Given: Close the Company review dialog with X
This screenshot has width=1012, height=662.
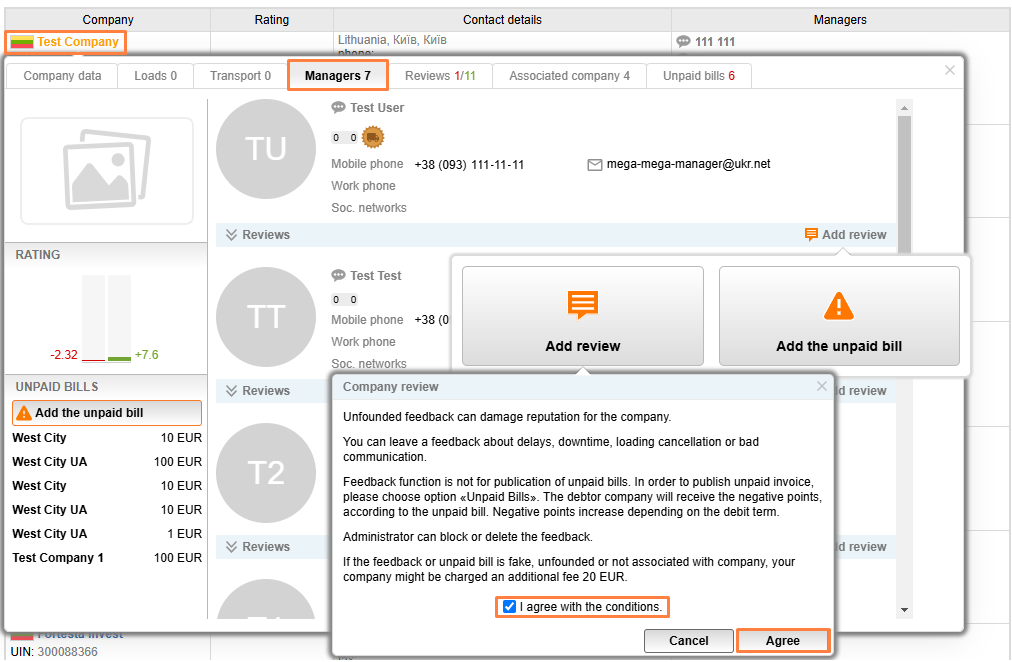Looking at the screenshot, I should (822, 386).
